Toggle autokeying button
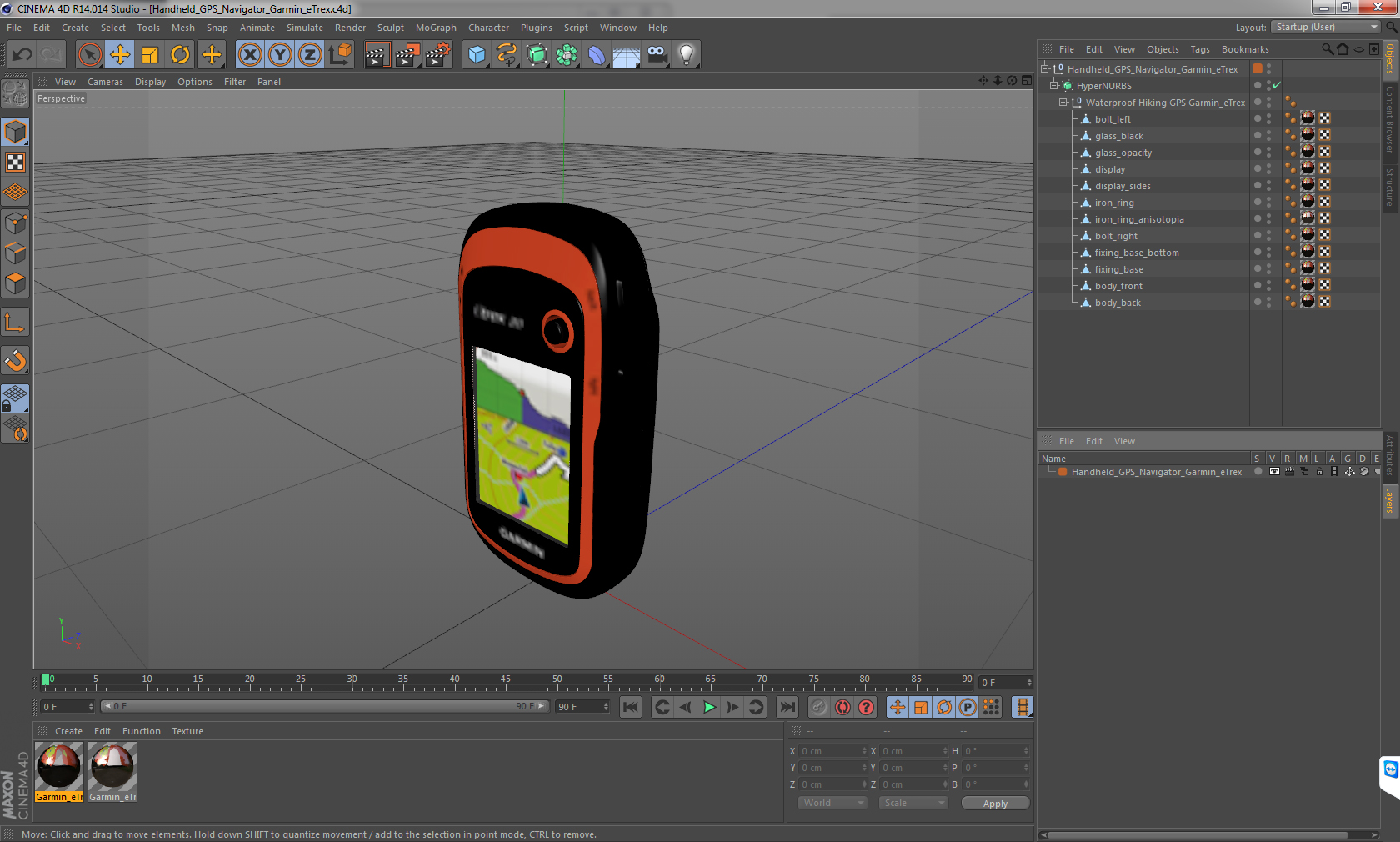The width and height of the screenshot is (1400, 842). click(x=842, y=707)
